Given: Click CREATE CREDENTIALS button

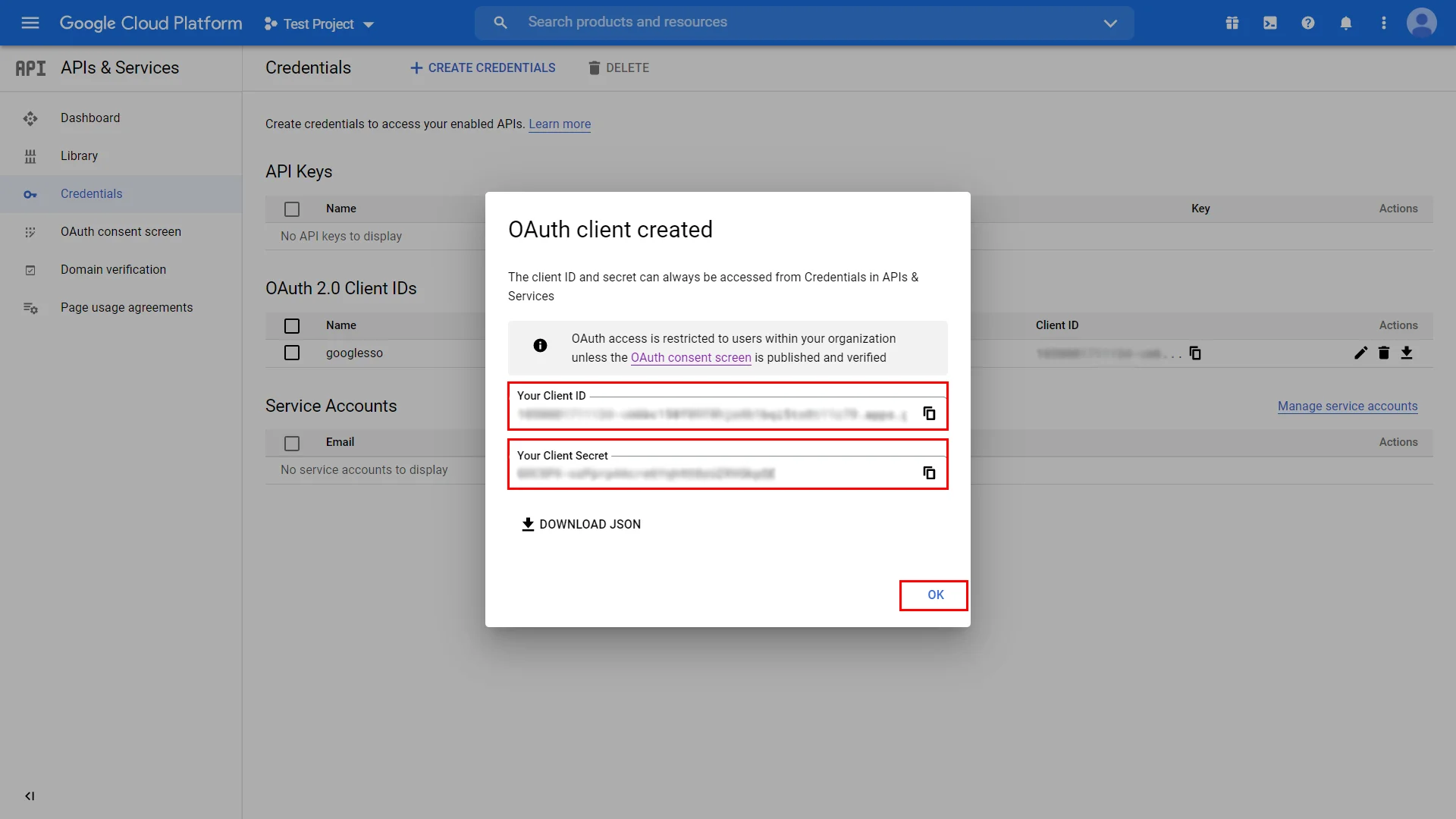Looking at the screenshot, I should pyautogui.click(x=482, y=68).
